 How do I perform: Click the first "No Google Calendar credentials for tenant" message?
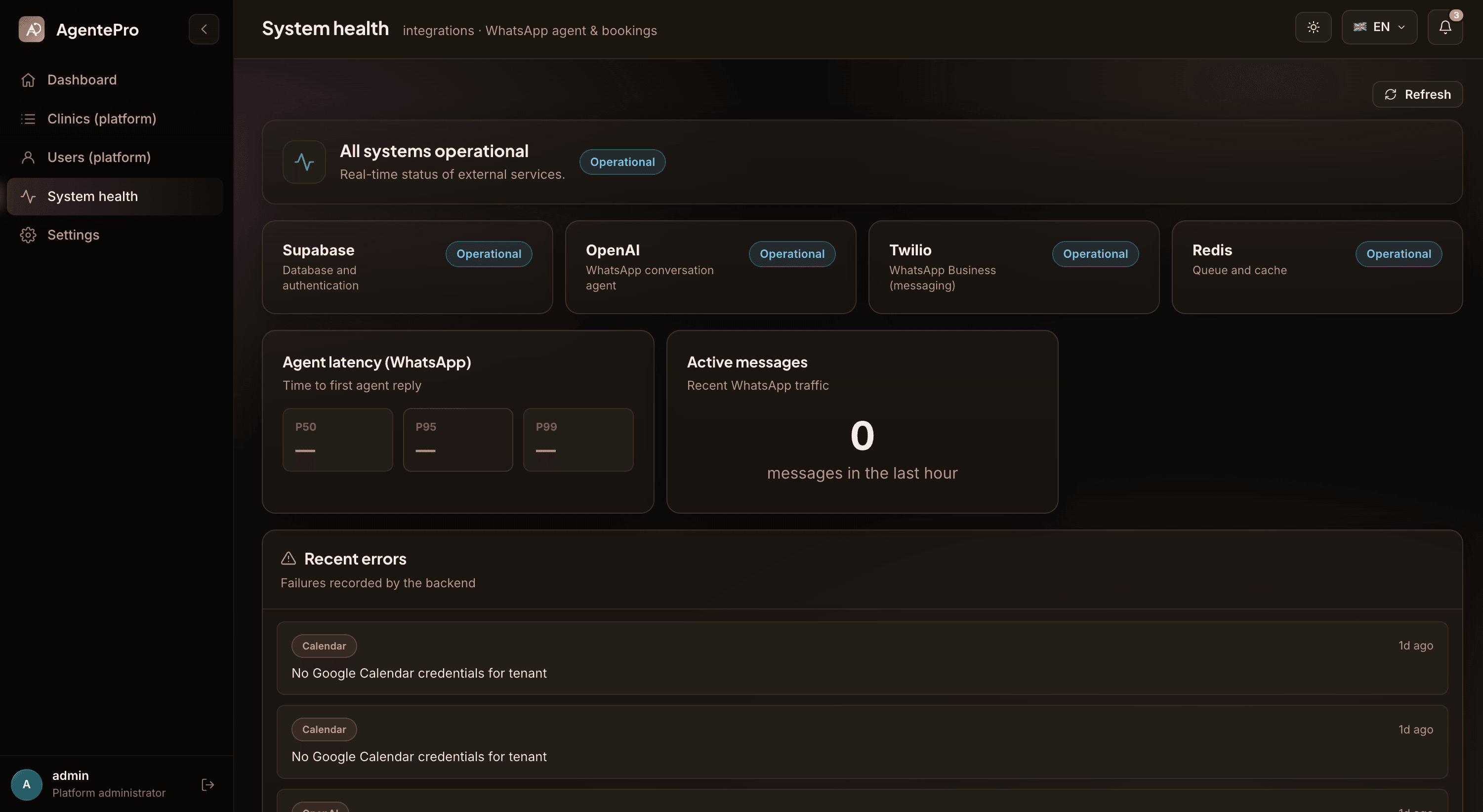(419, 673)
